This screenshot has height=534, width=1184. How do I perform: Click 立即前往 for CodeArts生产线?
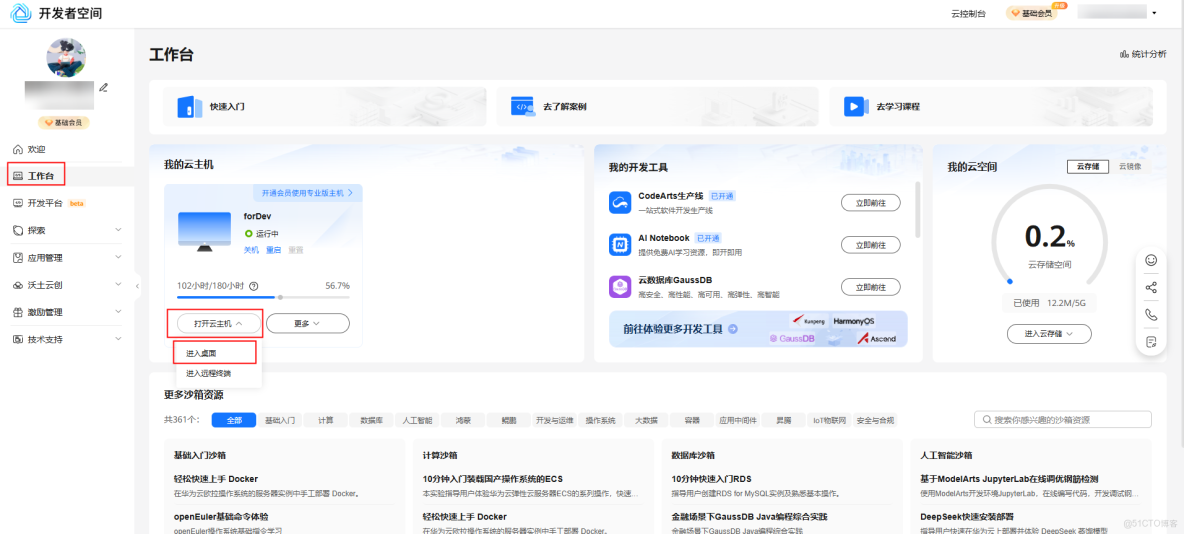(871, 202)
